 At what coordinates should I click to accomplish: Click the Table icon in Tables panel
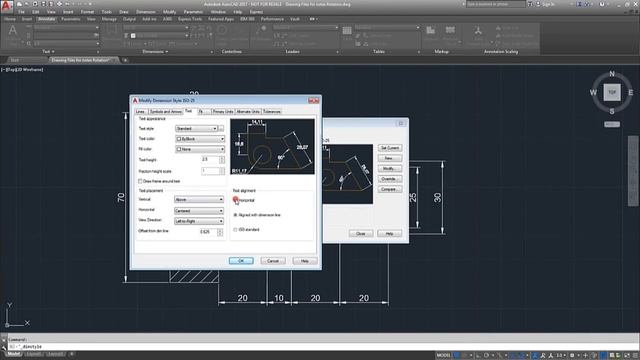[x=347, y=31]
